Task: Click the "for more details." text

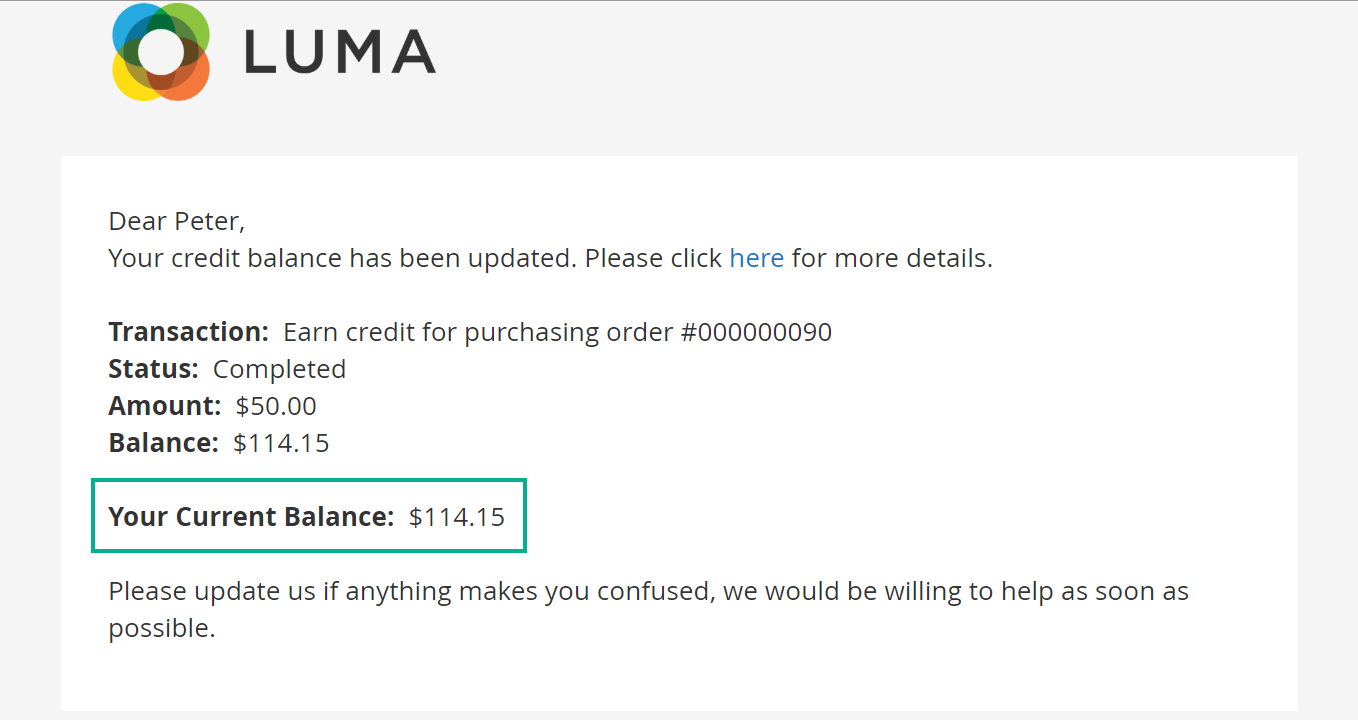Action: 892,258
